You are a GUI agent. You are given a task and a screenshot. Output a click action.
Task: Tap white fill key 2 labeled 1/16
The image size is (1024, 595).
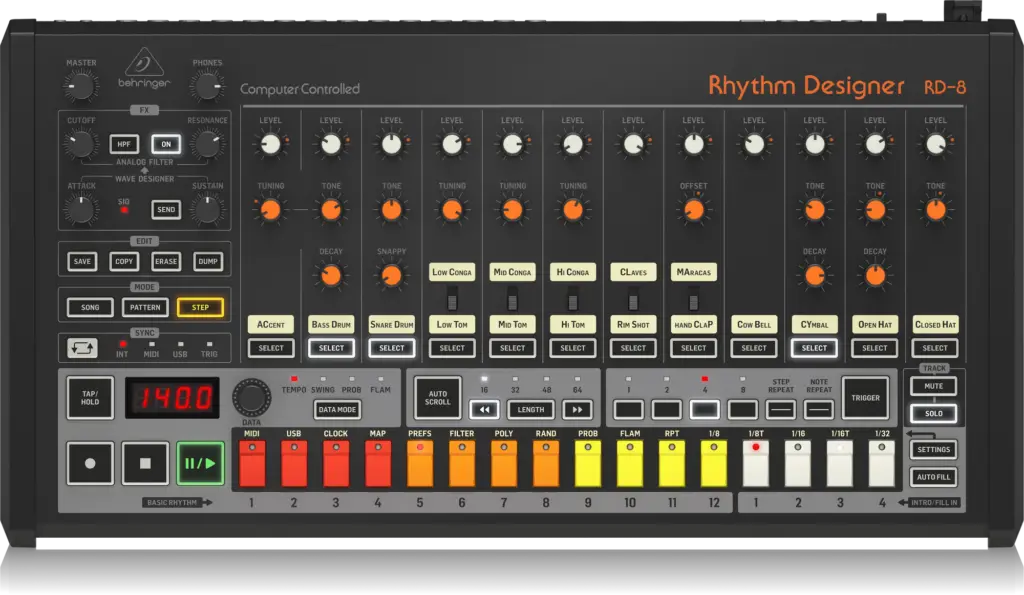(798, 464)
